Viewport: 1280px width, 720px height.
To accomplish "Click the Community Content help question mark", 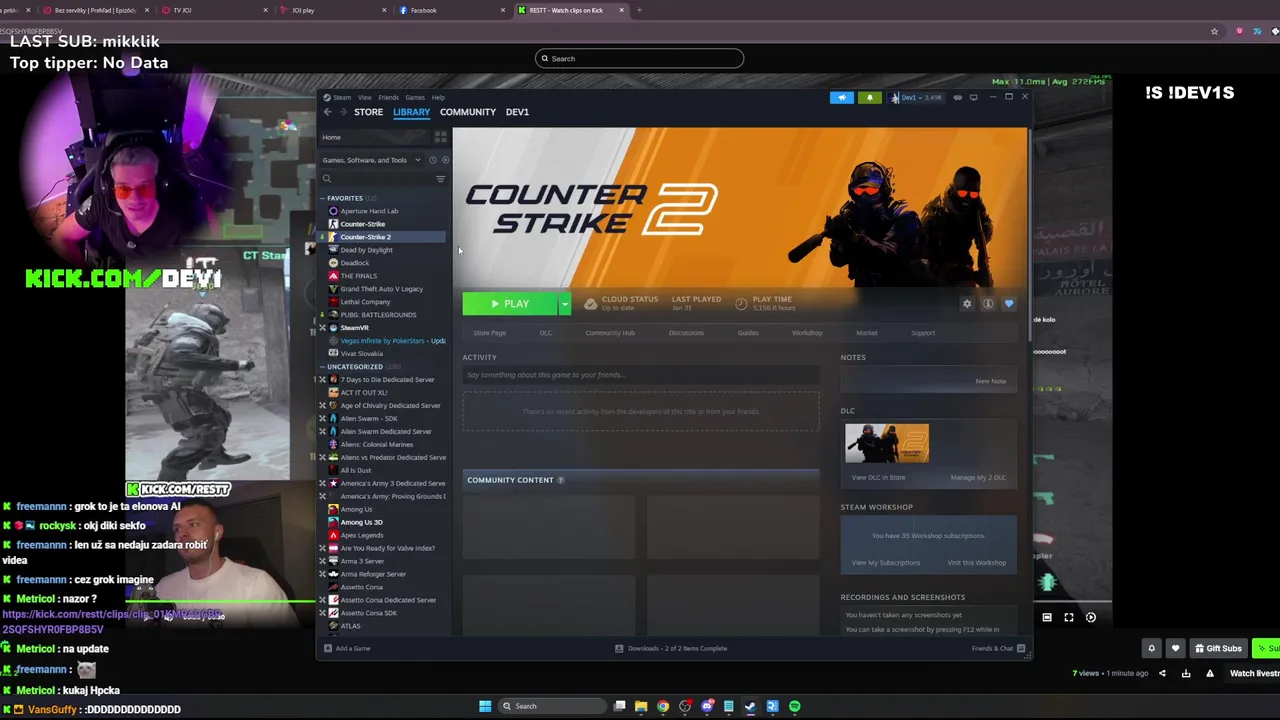I will tap(560, 480).
